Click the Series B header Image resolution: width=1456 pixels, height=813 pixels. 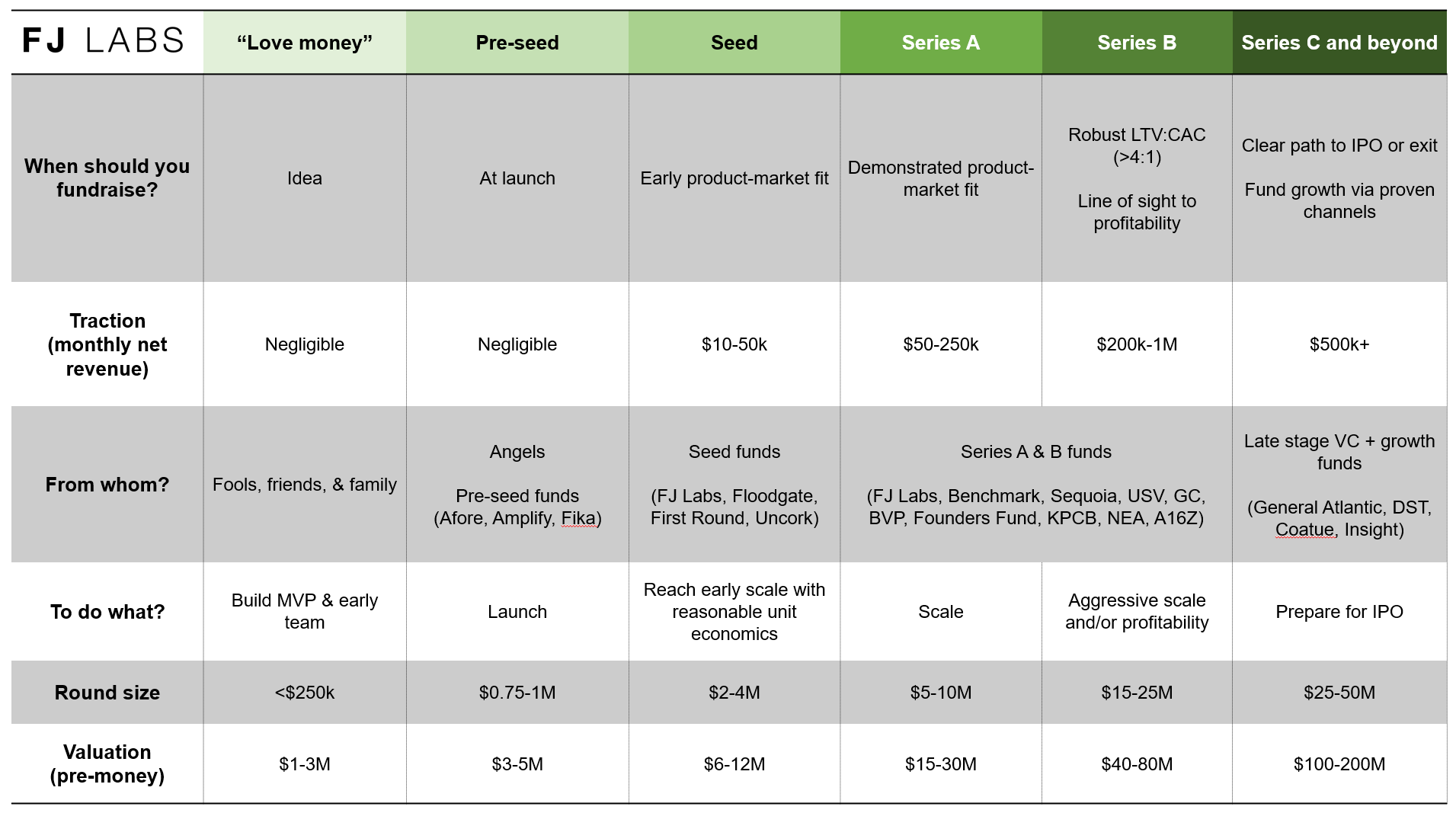[x=1137, y=43]
